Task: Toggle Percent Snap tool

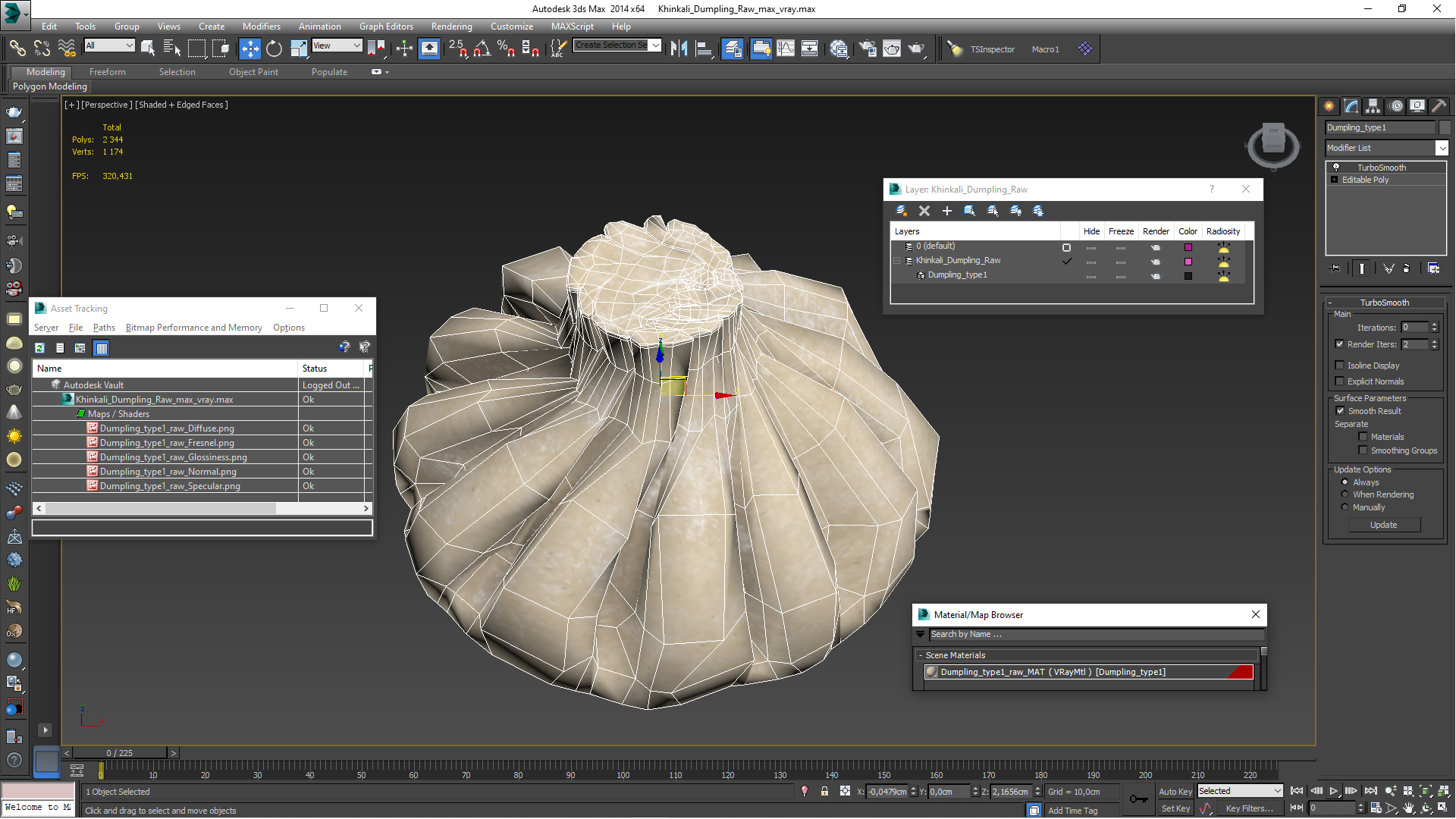Action: click(506, 49)
